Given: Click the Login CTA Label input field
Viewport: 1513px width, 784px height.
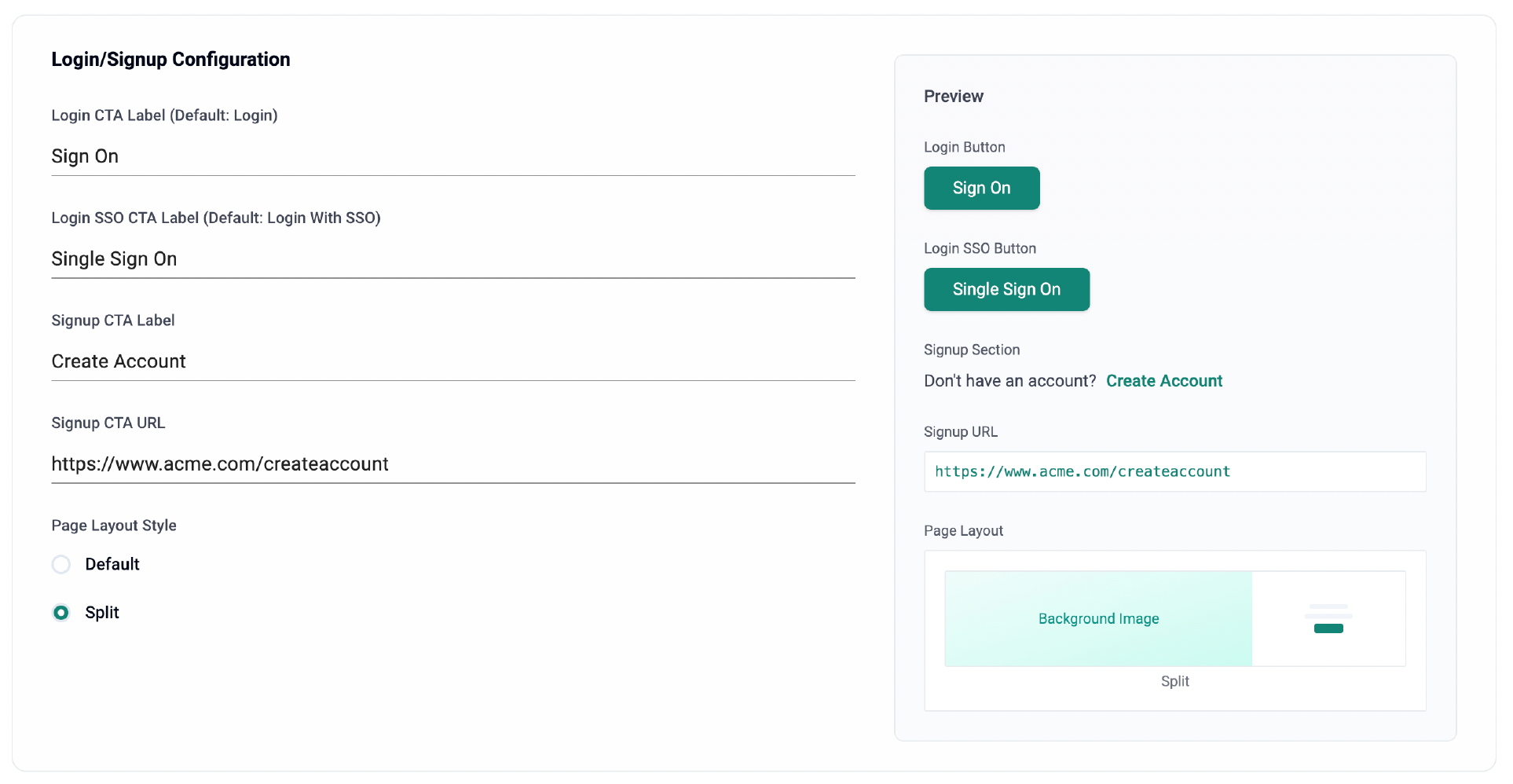Looking at the screenshot, I should (453, 157).
